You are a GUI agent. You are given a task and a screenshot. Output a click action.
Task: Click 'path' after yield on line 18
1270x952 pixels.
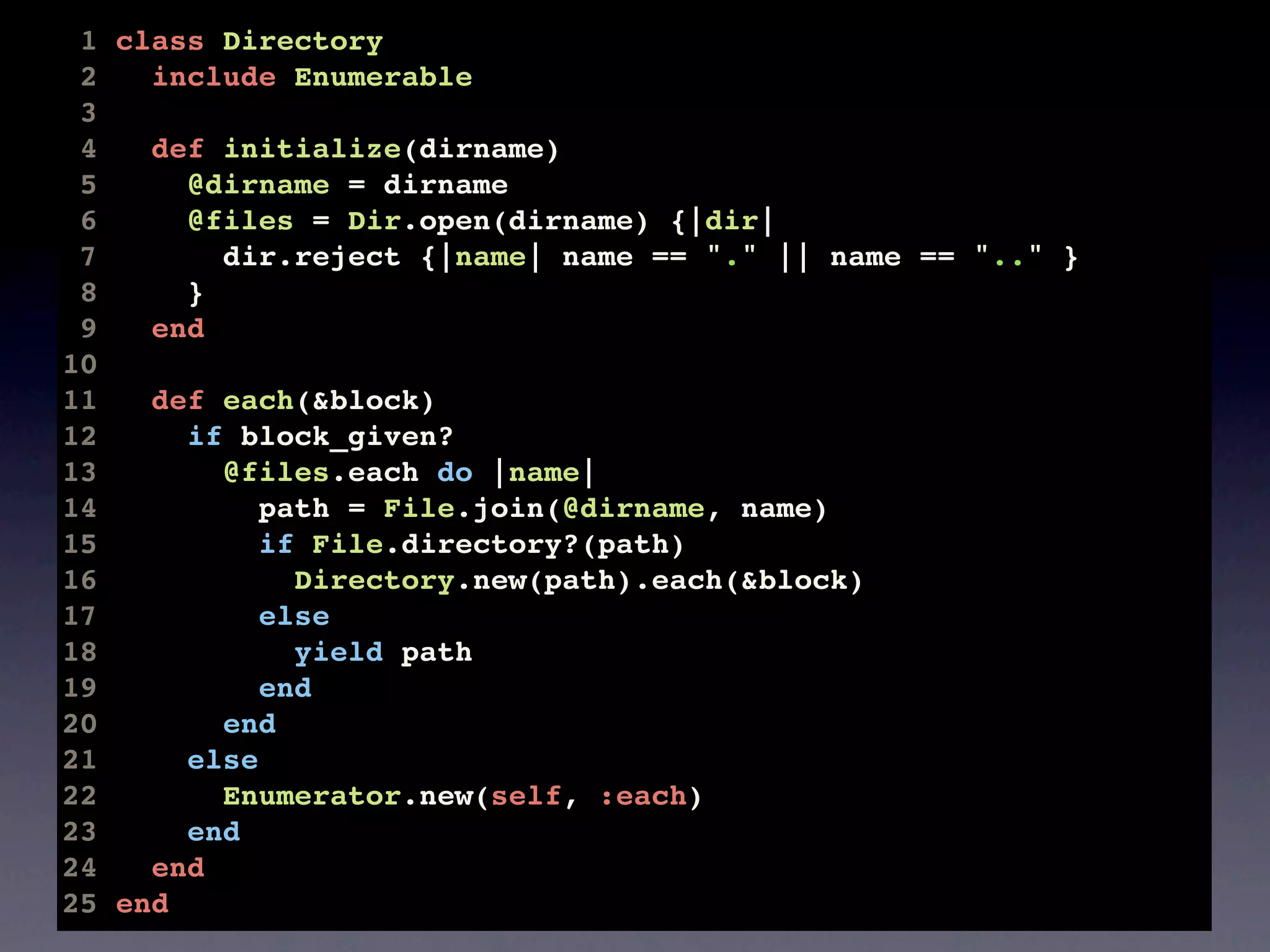click(x=437, y=653)
